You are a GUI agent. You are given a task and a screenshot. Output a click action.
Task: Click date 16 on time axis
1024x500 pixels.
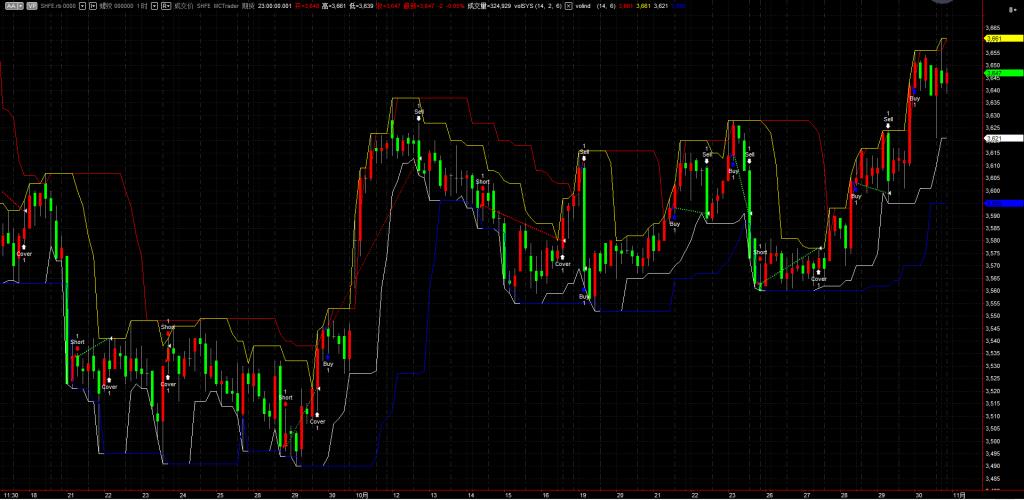click(x=545, y=495)
